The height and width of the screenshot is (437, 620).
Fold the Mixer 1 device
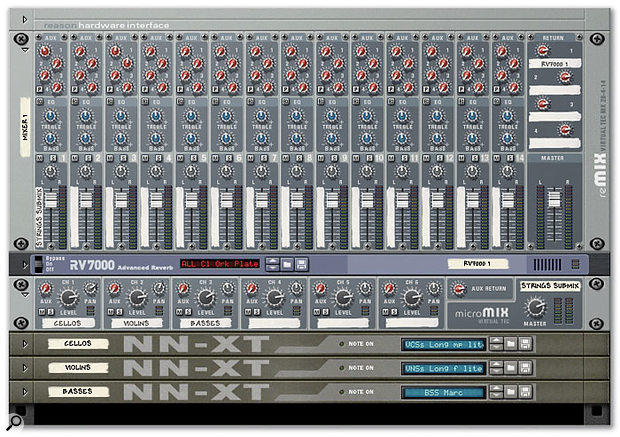pos(25,50)
